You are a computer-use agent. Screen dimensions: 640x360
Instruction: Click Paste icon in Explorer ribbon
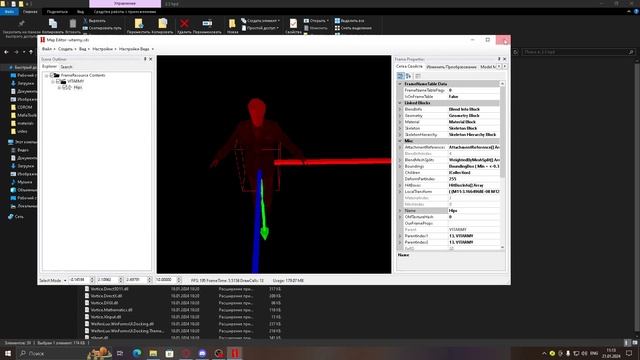tap(73, 24)
